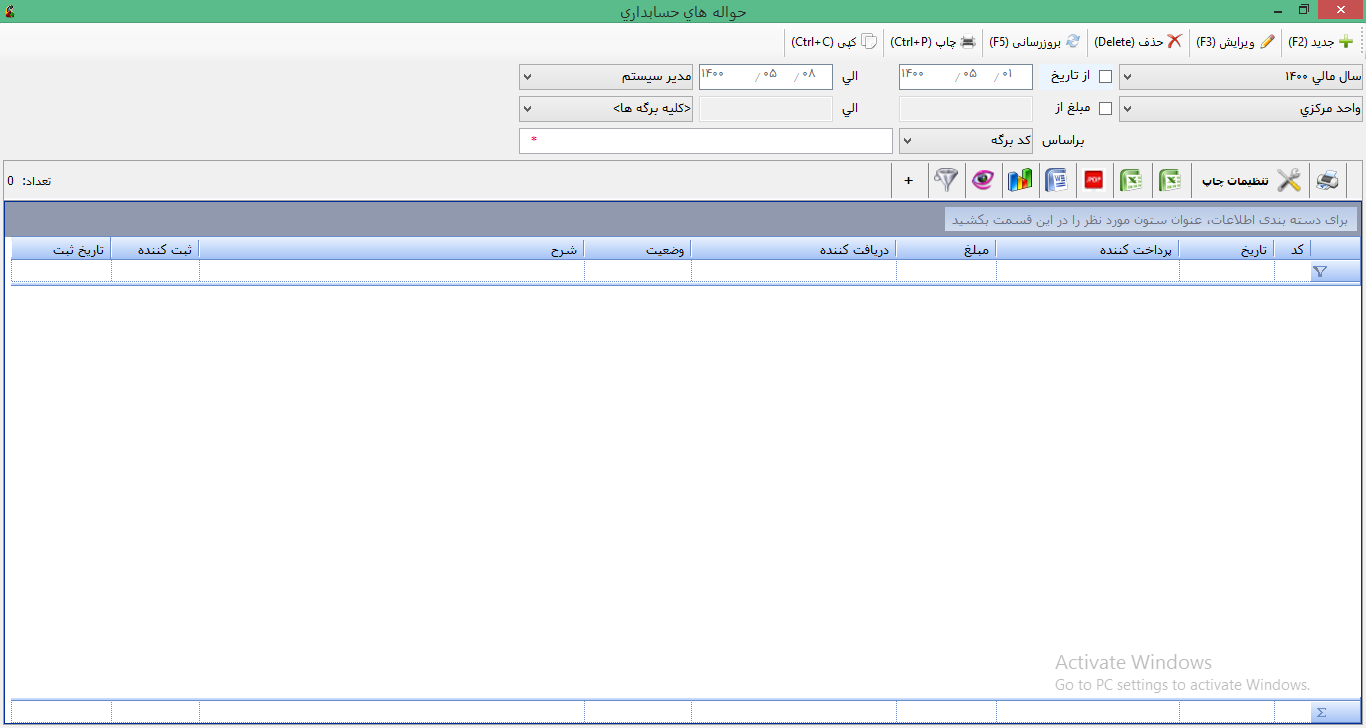Click the filter cell under شرح column
Viewport: 1366px width, 728px height.
[x=392, y=271]
